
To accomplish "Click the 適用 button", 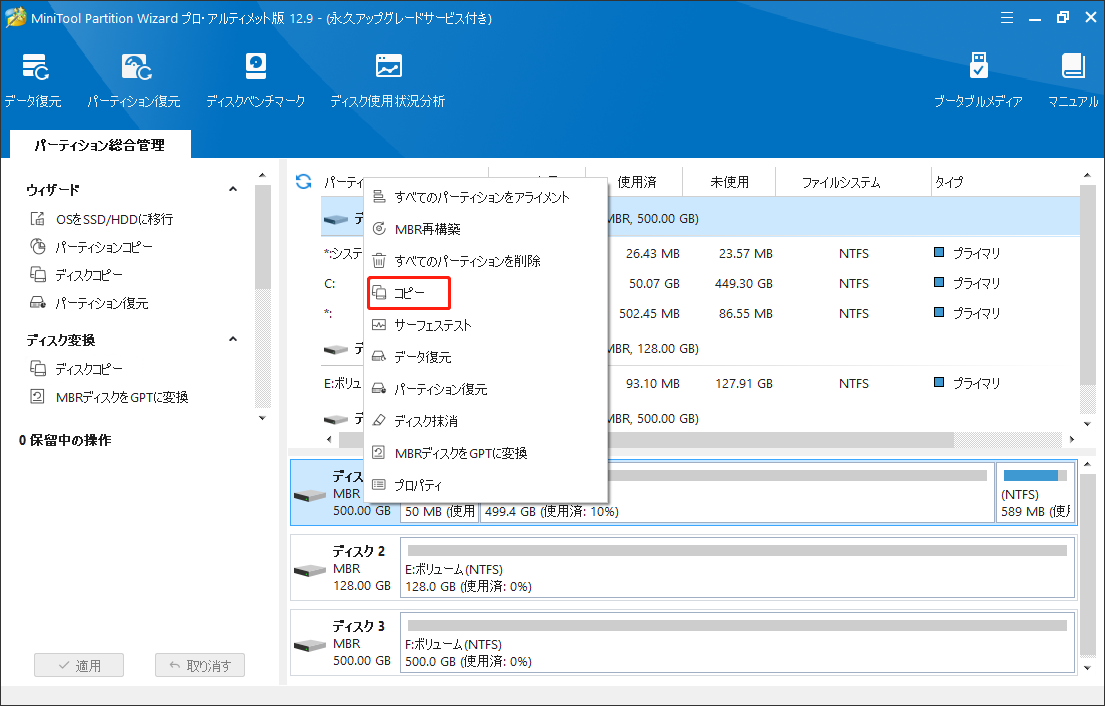I will click(x=79, y=665).
